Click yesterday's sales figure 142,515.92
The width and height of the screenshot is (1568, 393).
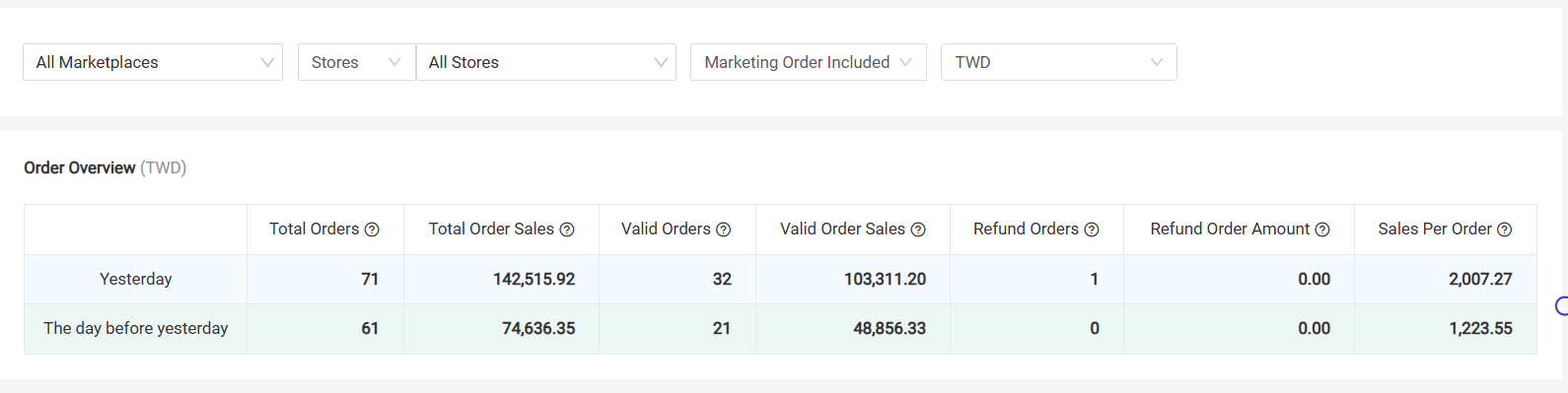pyautogui.click(x=534, y=279)
